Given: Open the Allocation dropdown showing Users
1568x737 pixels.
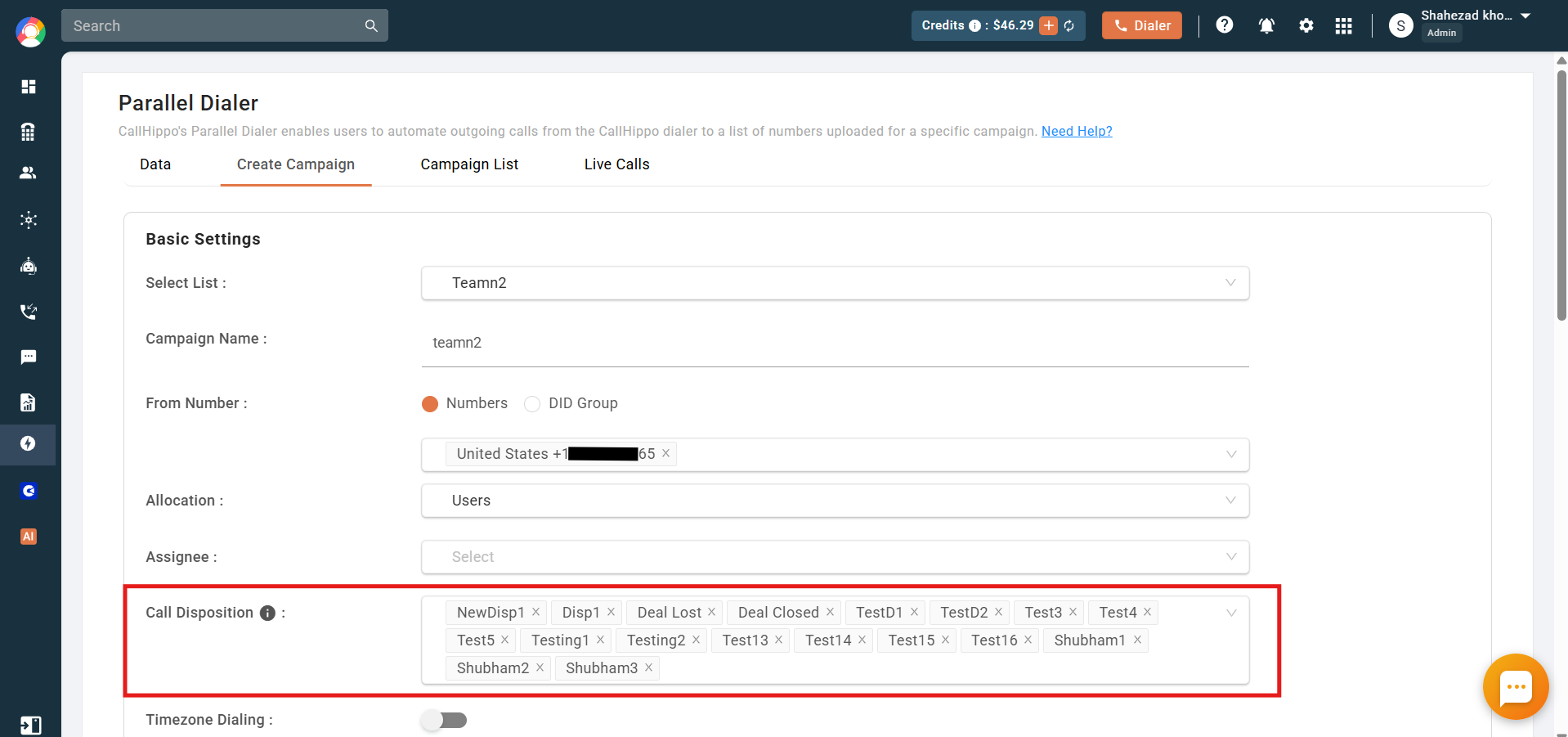Looking at the screenshot, I should point(835,501).
